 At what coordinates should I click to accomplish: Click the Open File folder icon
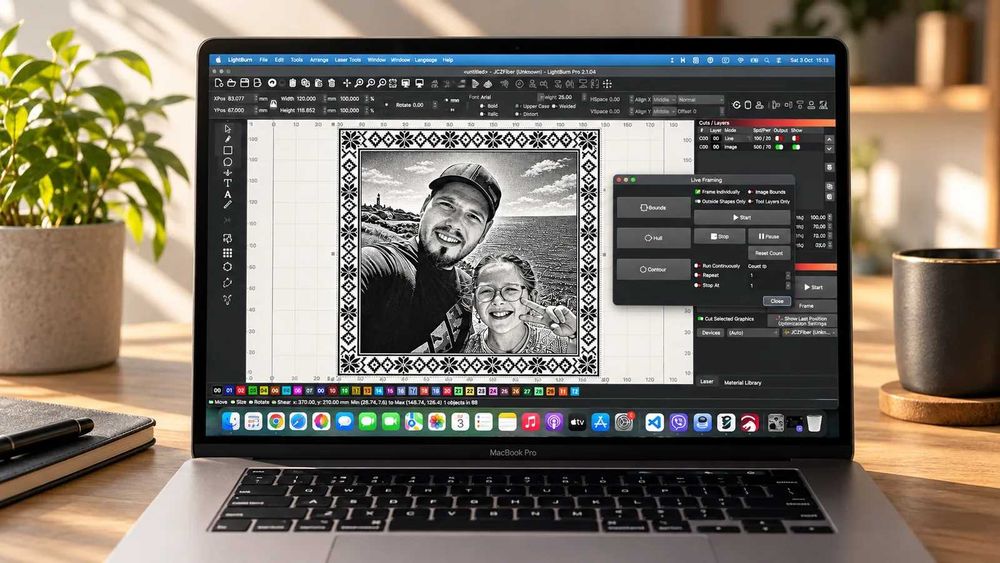click(x=232, y=84)
